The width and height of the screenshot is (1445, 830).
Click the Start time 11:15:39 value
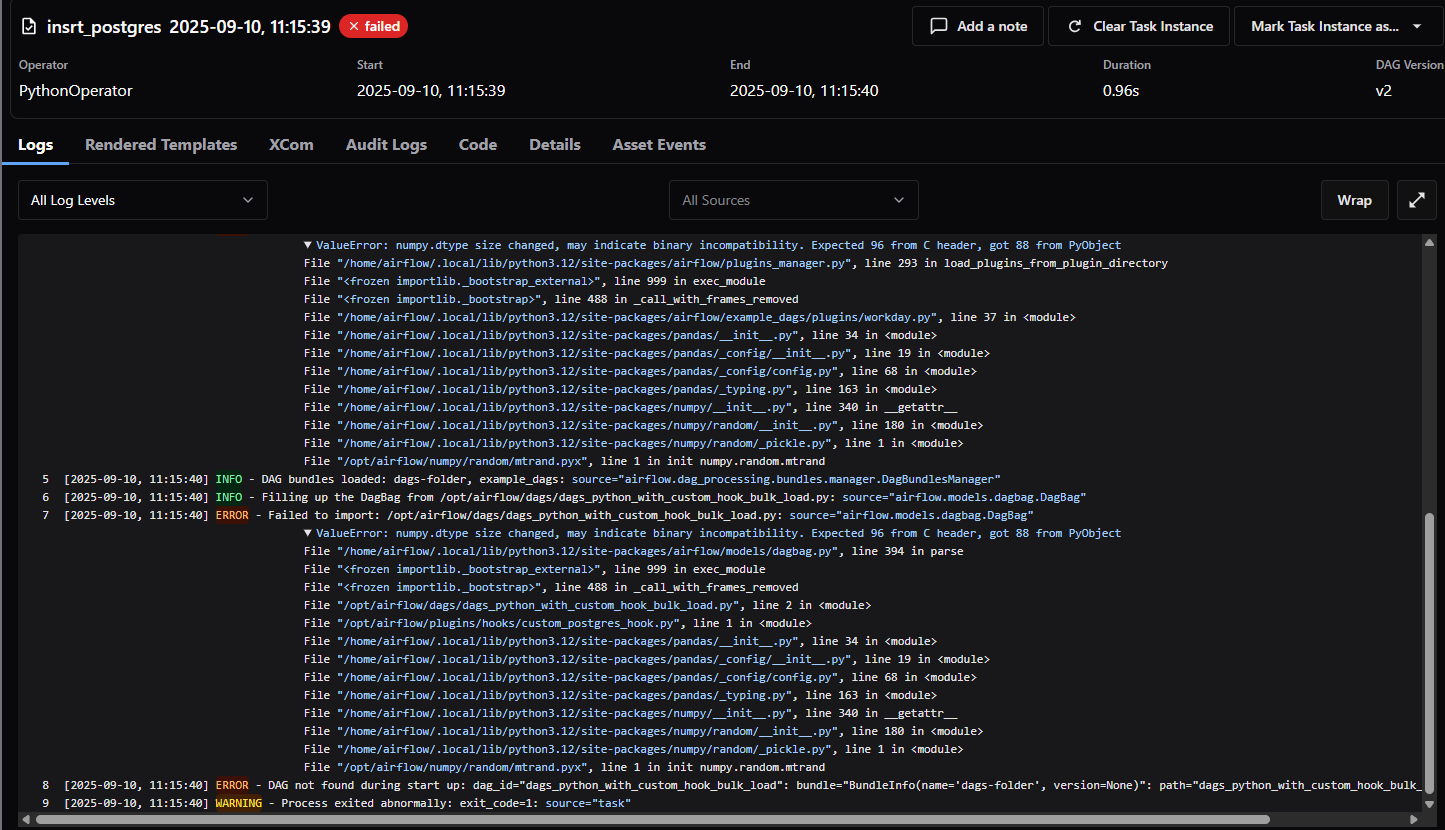click(x=431, y=90)
